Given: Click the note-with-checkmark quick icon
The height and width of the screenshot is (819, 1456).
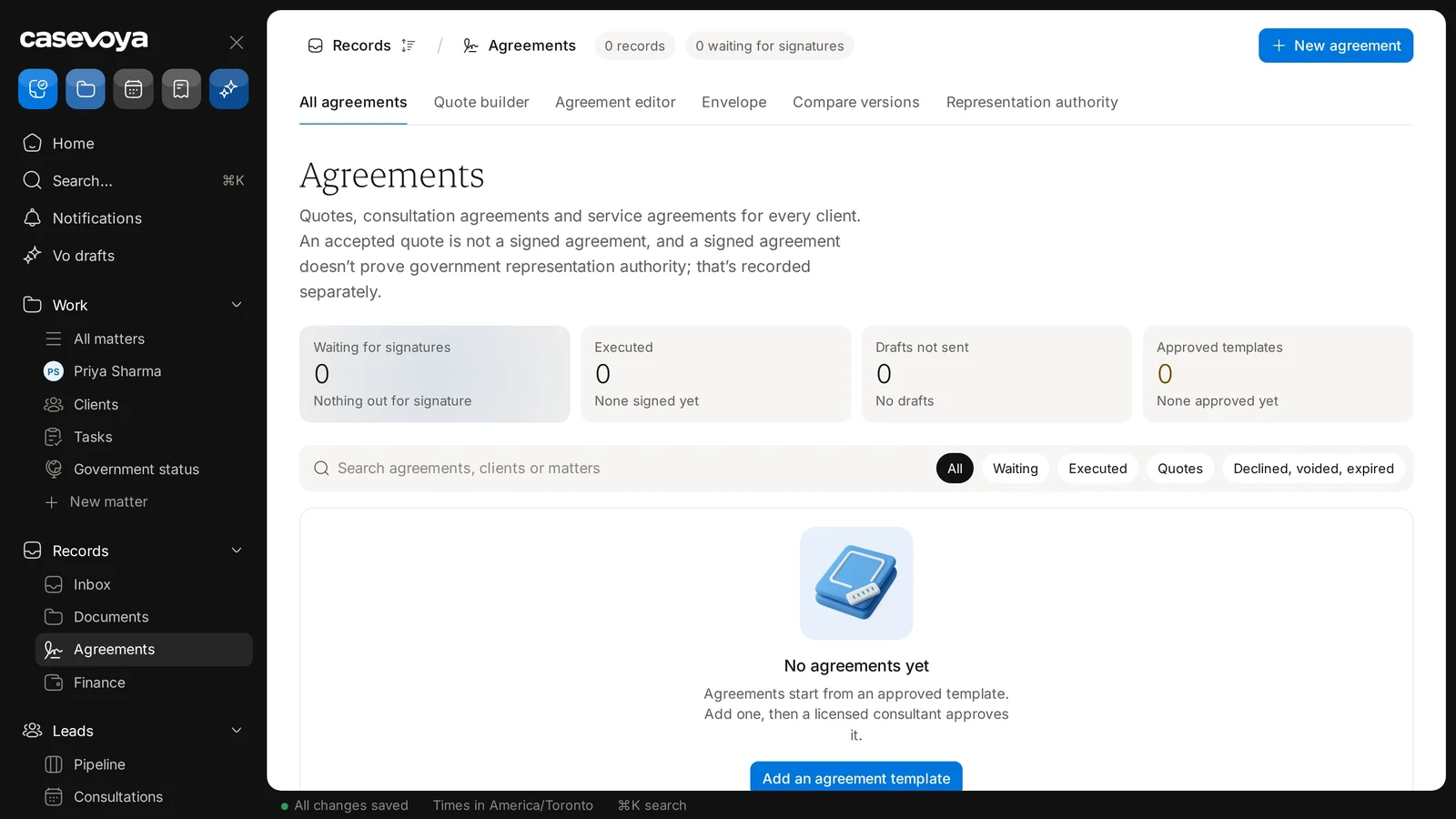Looking at the screenshot, I should [x=38, y=89].
